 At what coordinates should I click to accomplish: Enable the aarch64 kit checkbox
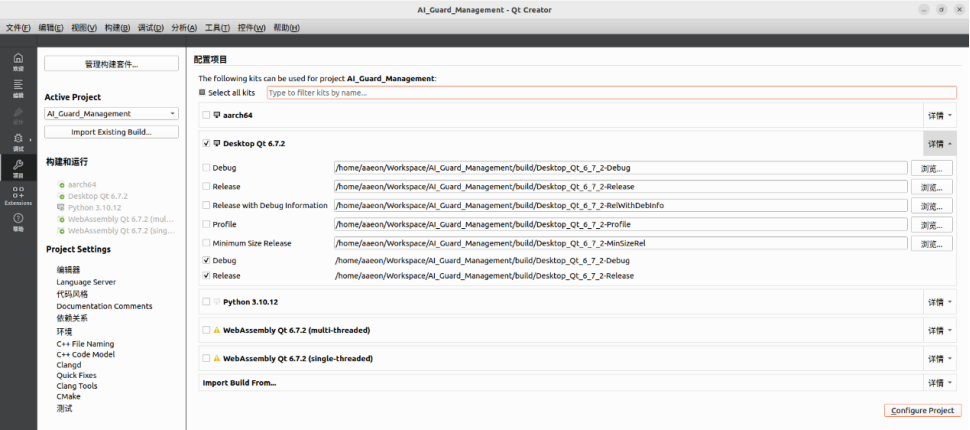[206, 115]
